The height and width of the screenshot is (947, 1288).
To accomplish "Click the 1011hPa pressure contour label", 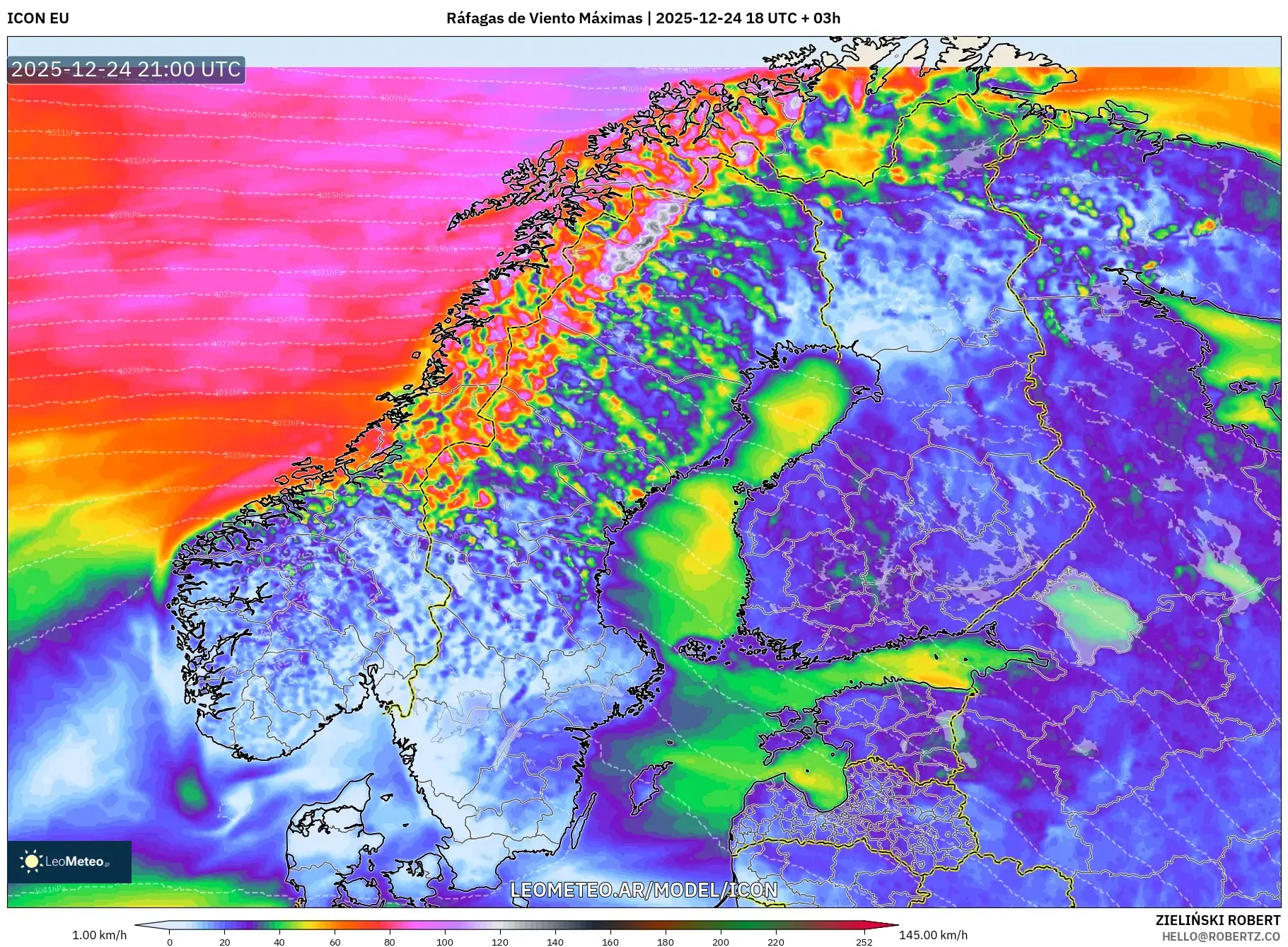I will (x=63, y=133).
